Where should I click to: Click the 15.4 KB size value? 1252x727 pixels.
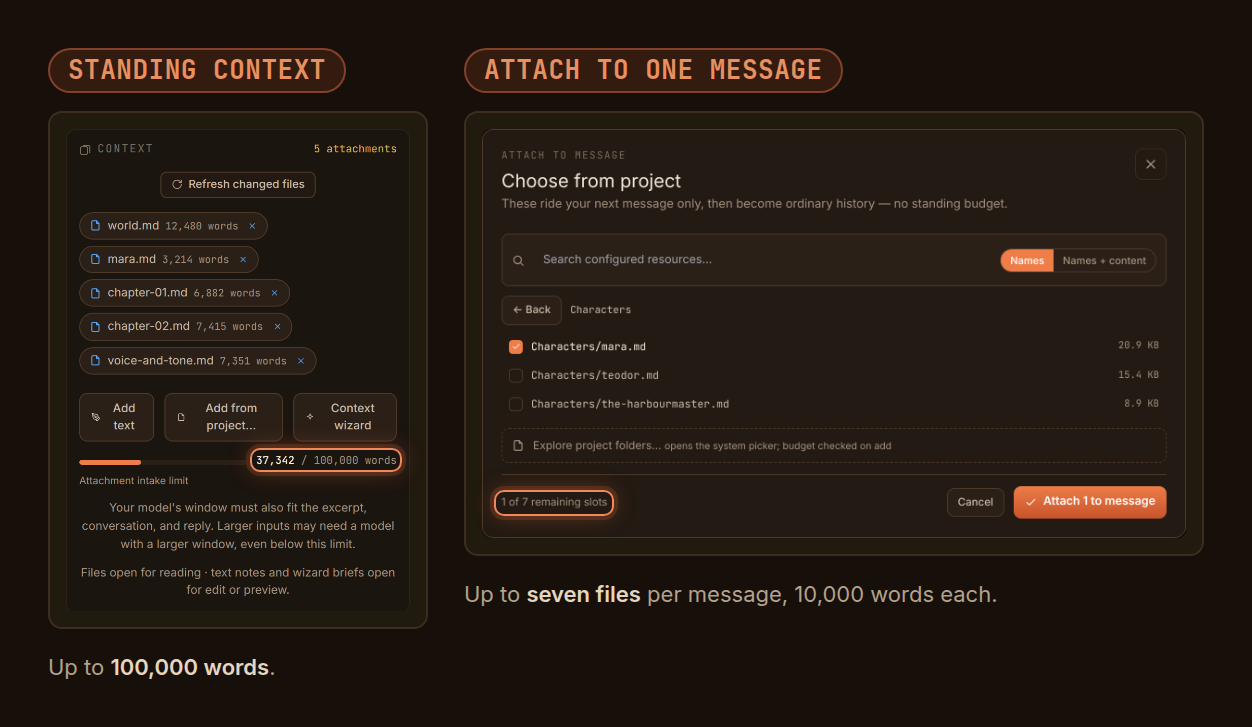point(1138,375)
